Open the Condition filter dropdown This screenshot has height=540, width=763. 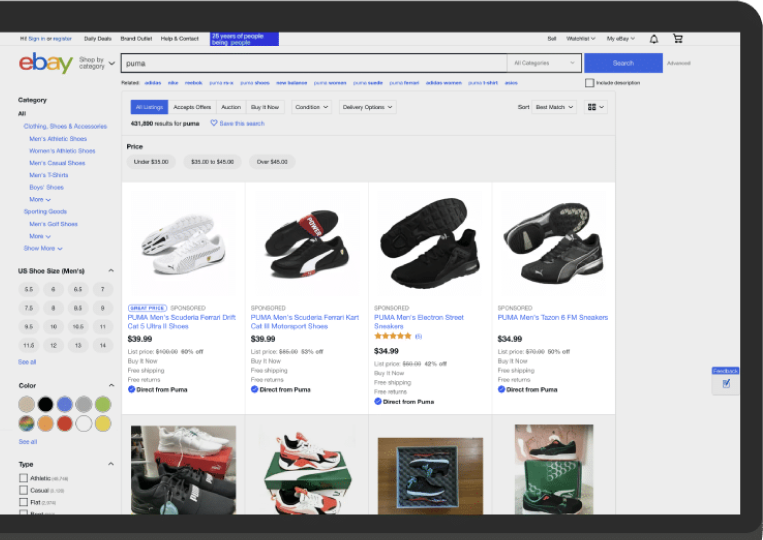tap(311, 107)
